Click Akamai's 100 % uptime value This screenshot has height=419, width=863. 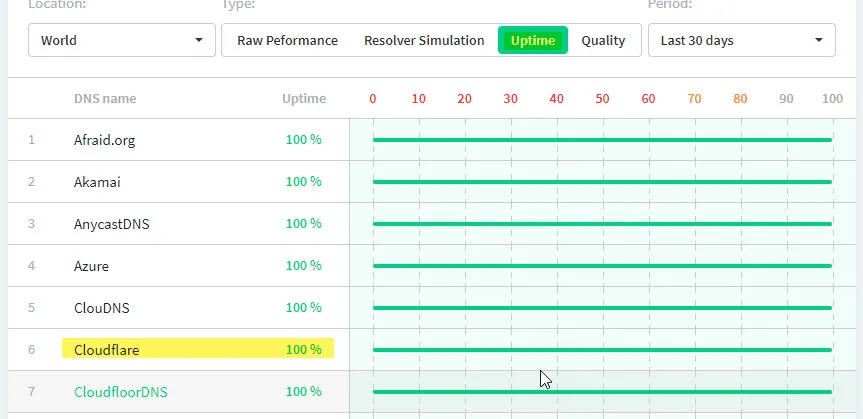(304, 181)
